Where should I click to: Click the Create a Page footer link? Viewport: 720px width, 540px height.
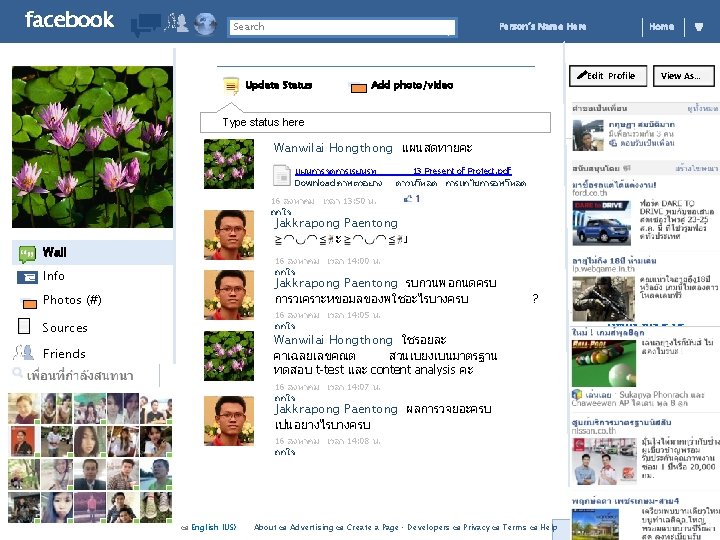[x=372, y=527]
